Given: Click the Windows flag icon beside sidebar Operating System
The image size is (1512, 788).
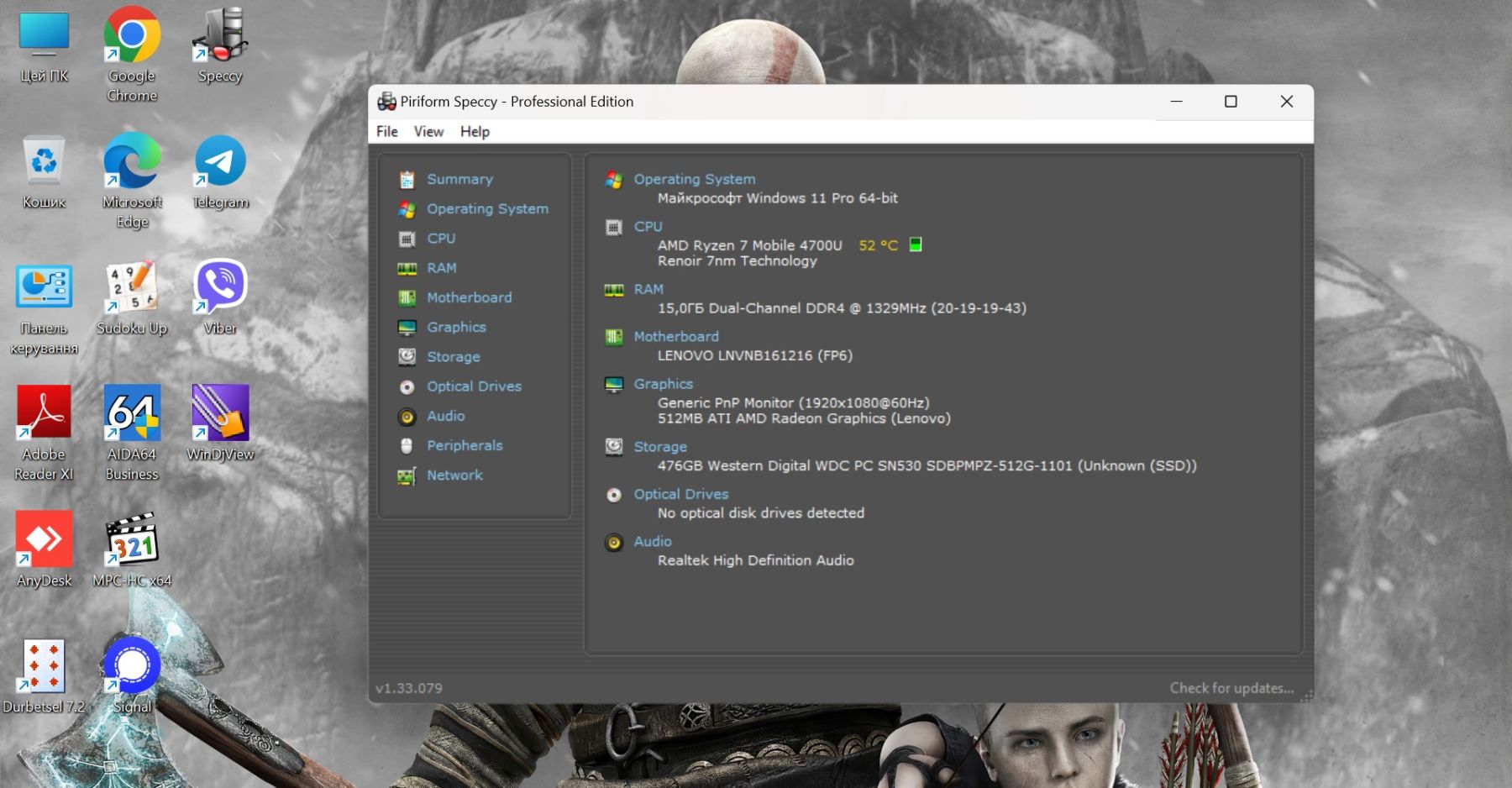Looking at the screenshot, I should [407, 209].
